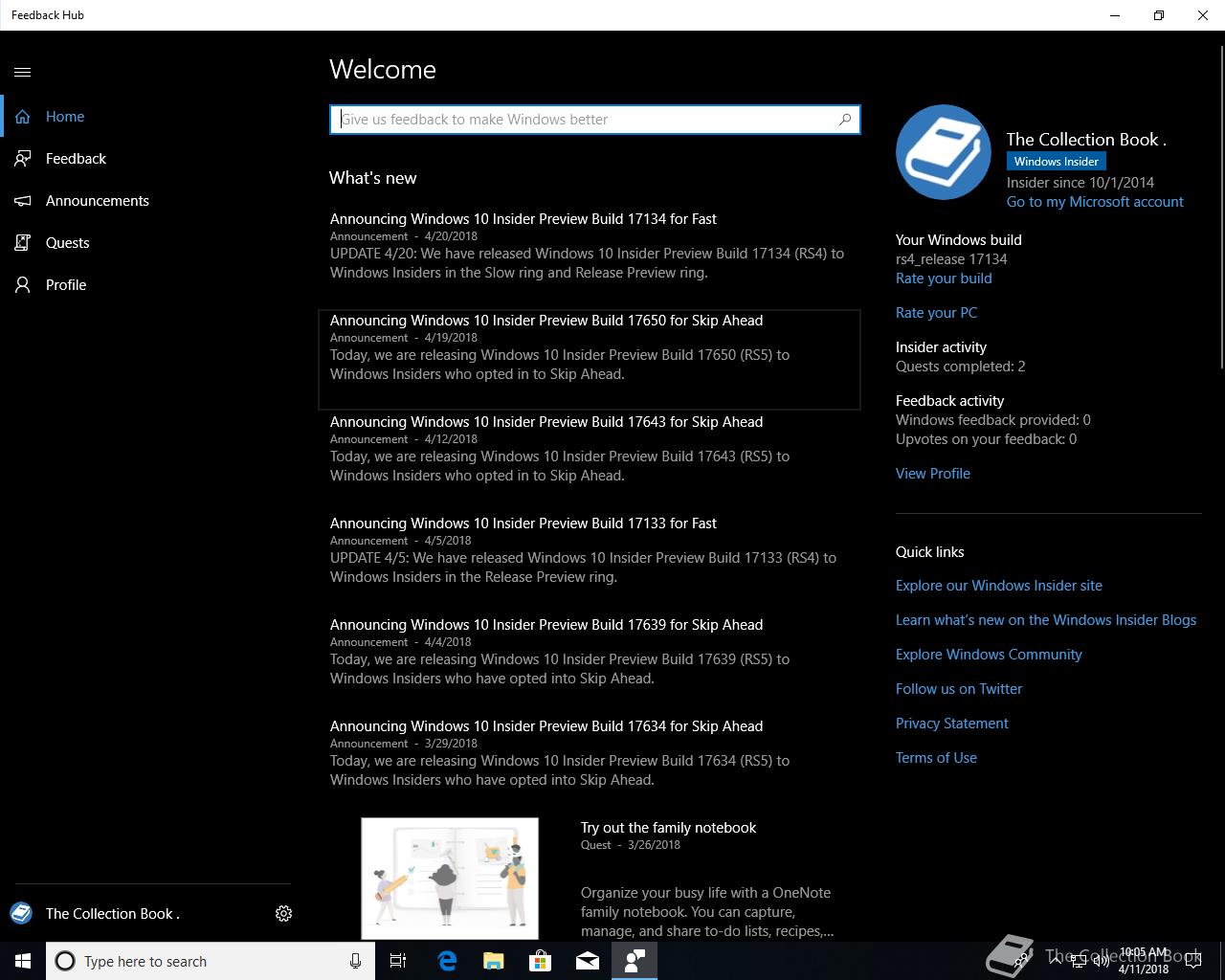
Task: Click Explore Windows Community link
Action: (989, 655)
